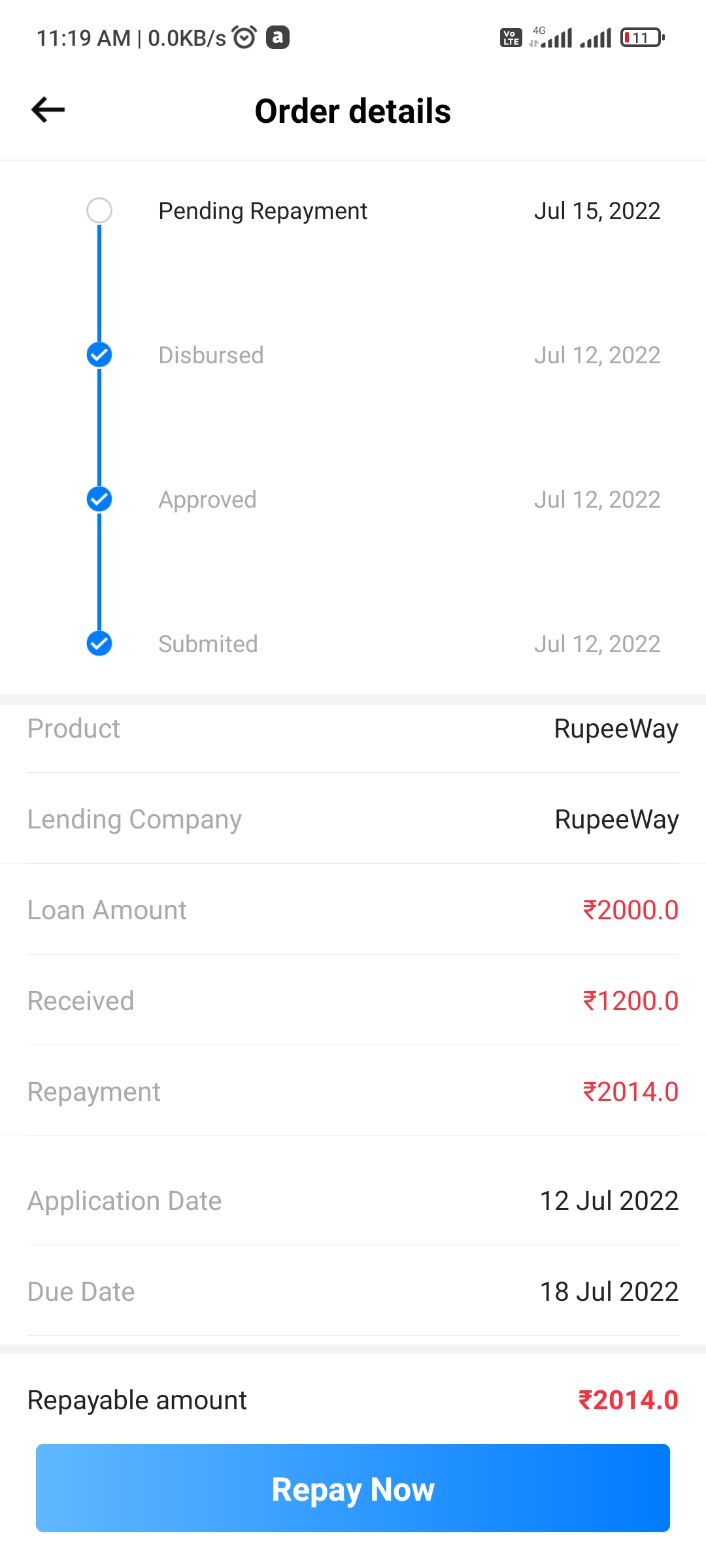Tap the Order details title
The image size is (706, 1568).
[352, 111]
